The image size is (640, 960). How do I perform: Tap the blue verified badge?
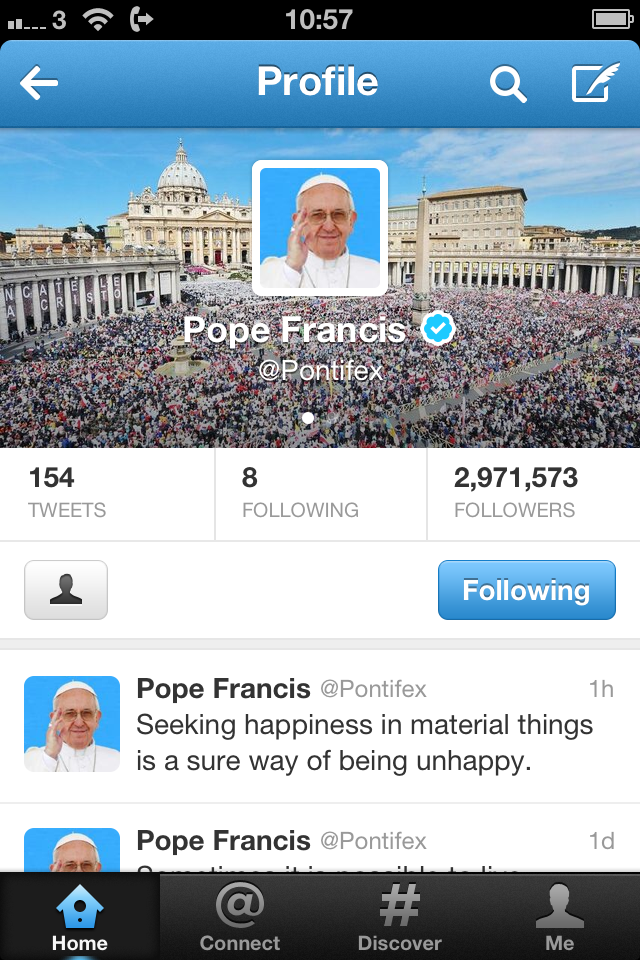(x=436, y=329)
